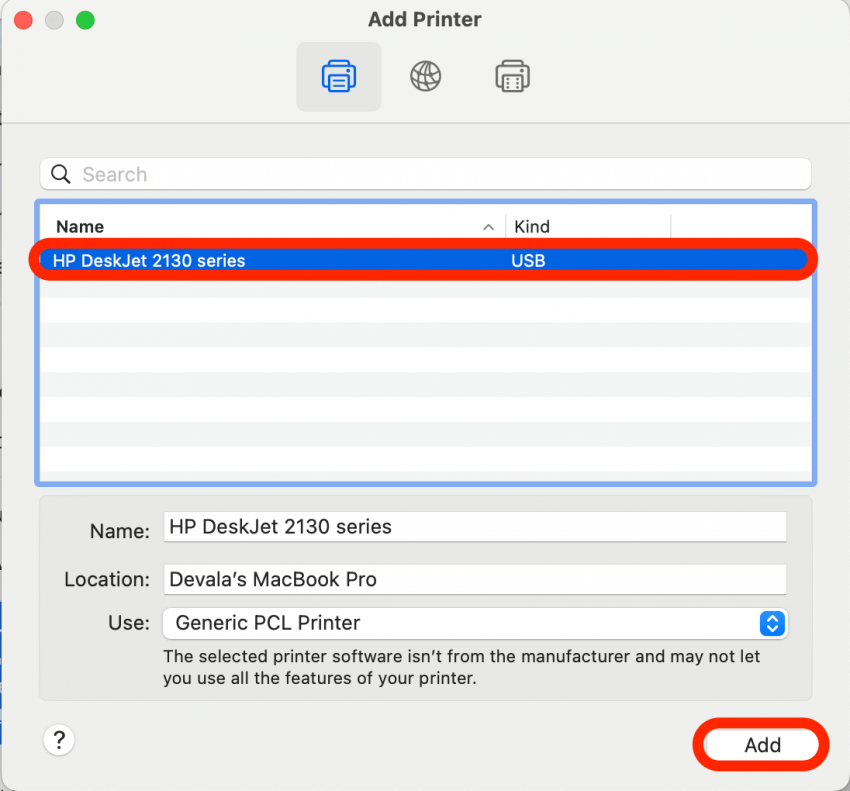Click the question mark help button
The height and width of the screenshot is (791, 850).
(x=59, y=740)
